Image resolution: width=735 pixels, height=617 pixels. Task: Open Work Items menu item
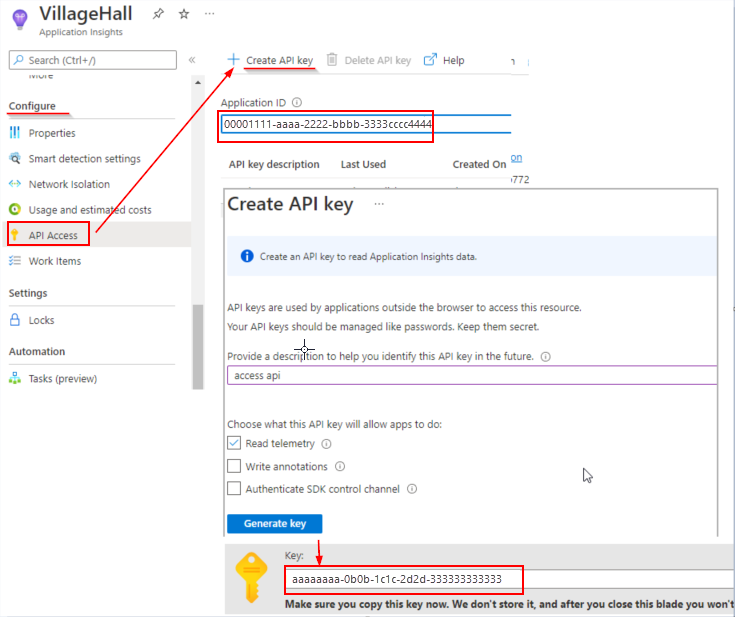point(55,261)
